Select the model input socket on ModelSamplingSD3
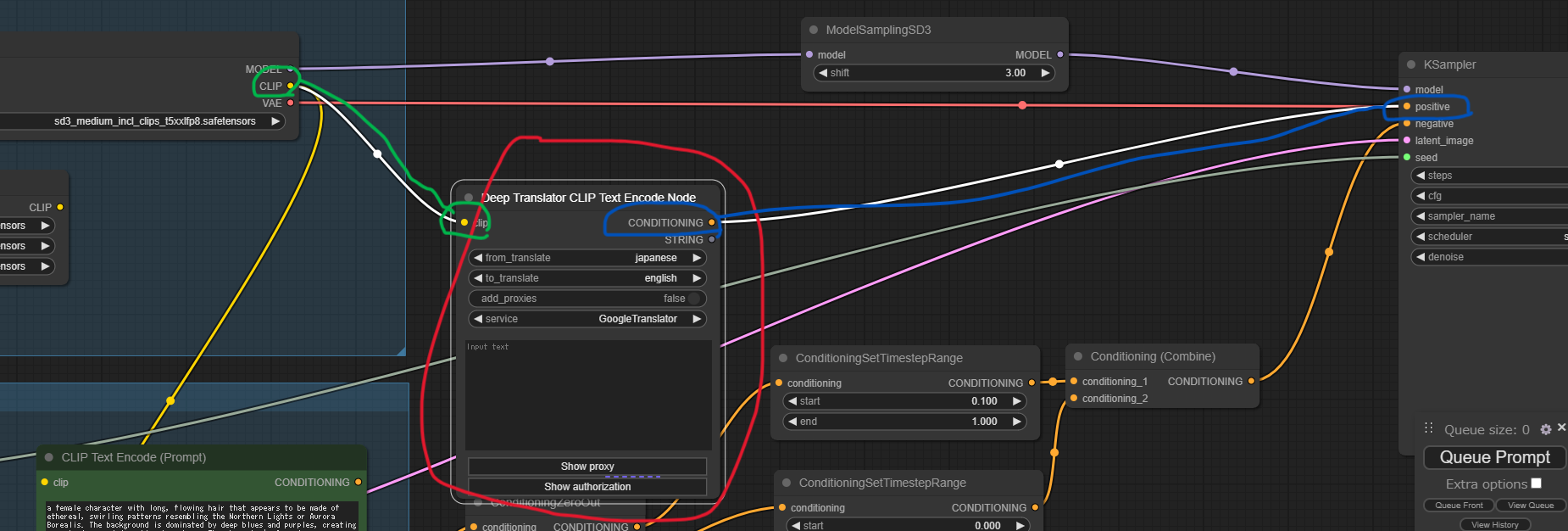The image size is (1568, 531). pyautogui.click(x=809, y=54)
